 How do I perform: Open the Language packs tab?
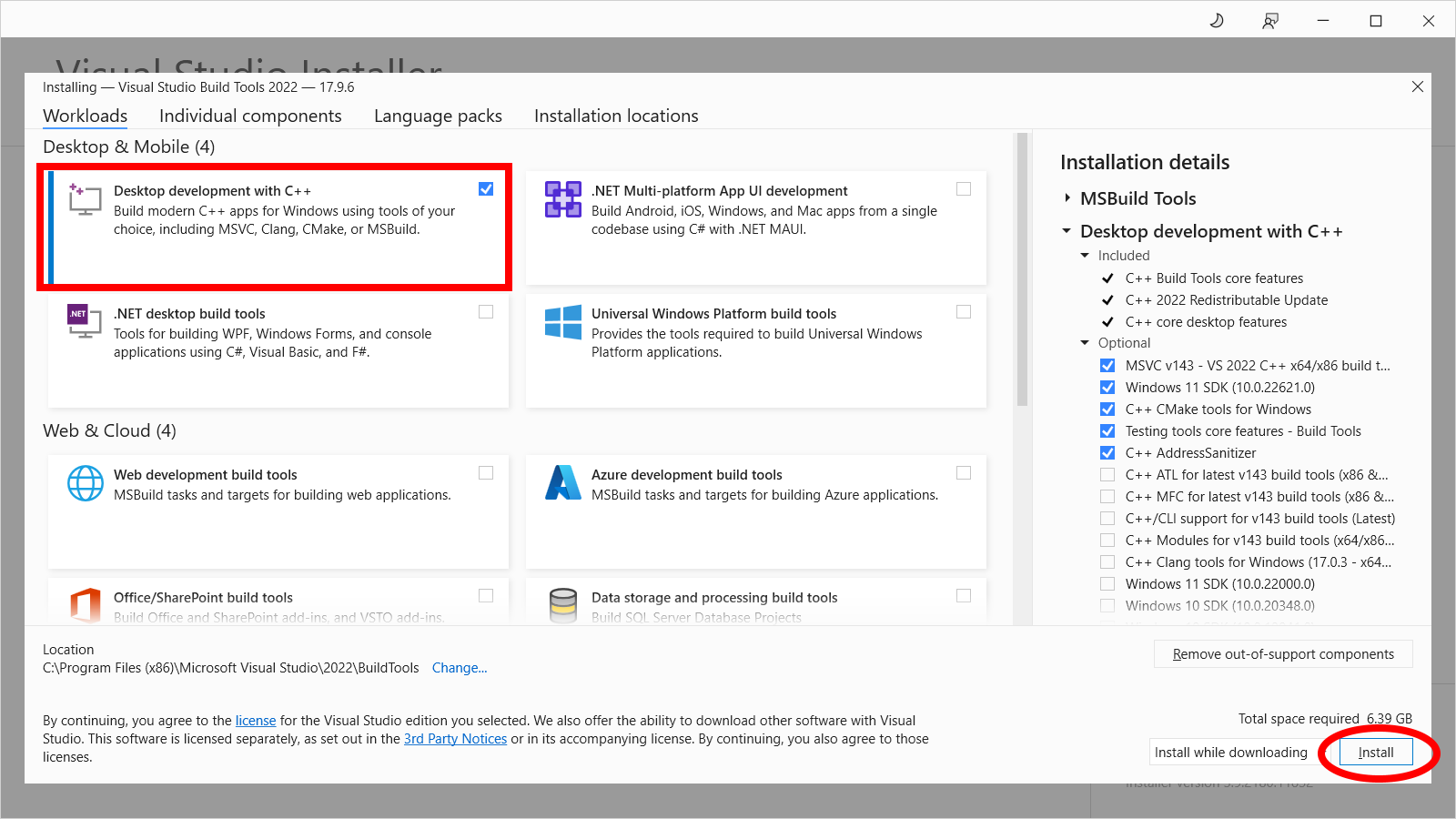[438, 116]
